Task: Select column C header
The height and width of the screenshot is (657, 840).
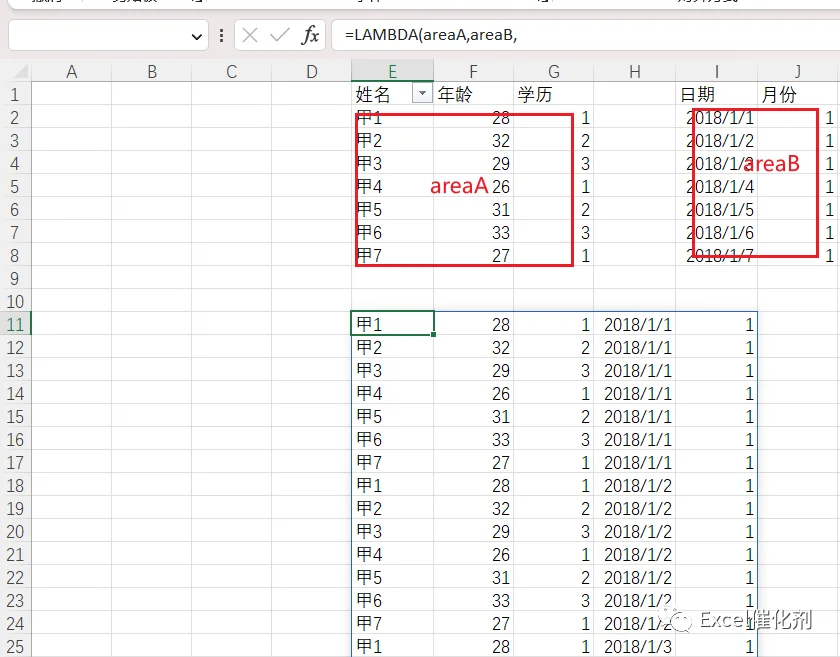Action: click(231, 71)
